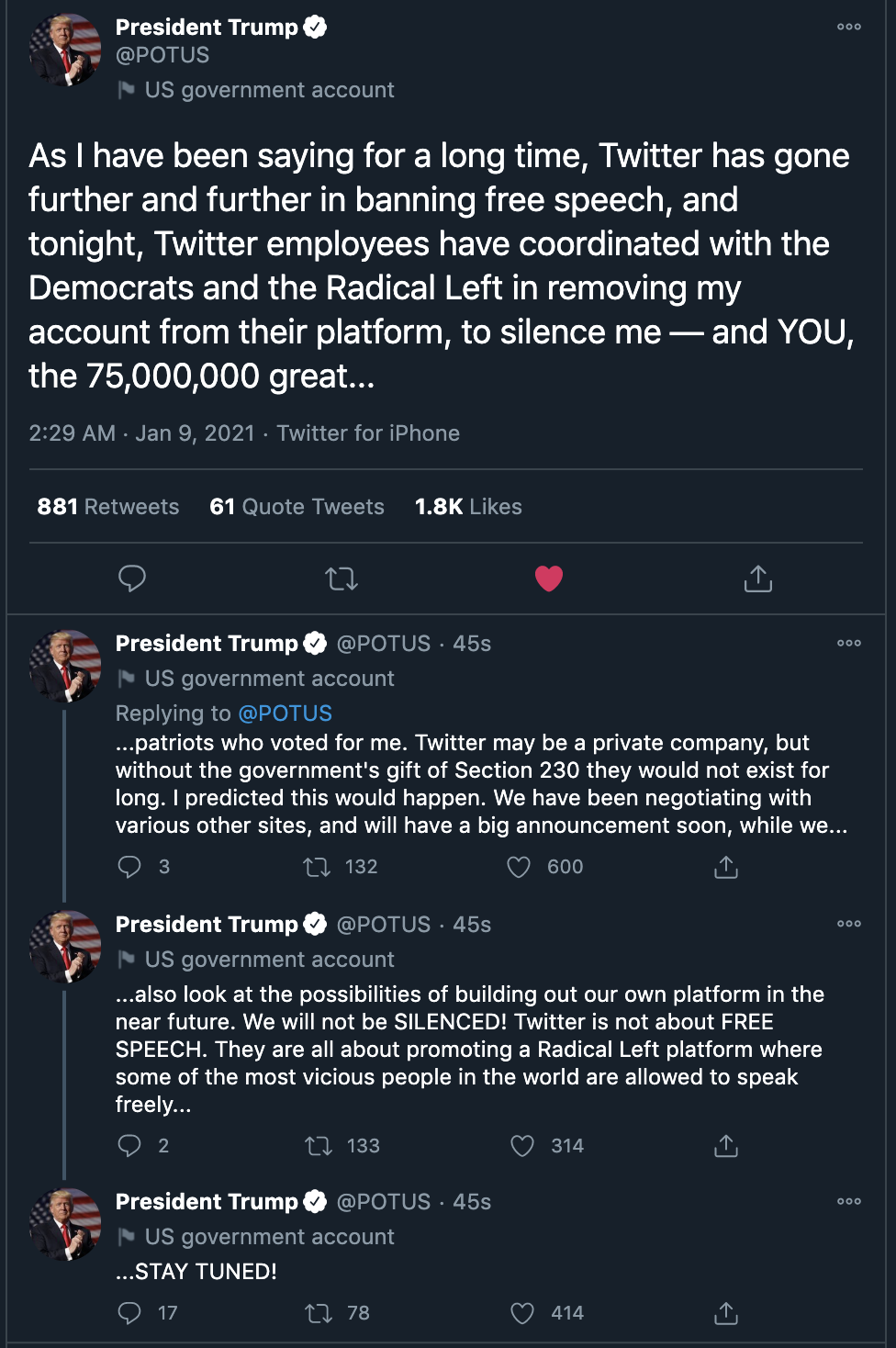Retweet the main tweet
The image size is (896, 1348).
click(342, 579)
